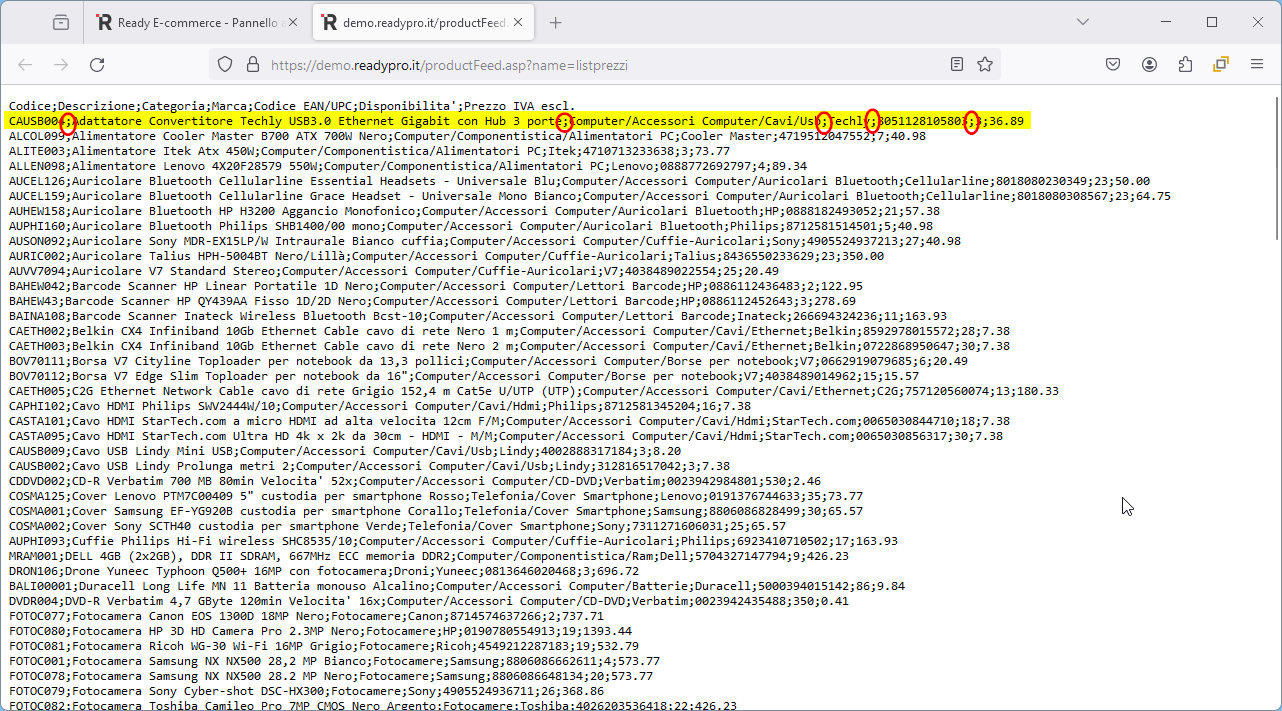Image resolution: width=1282 pixels, height=711 pixels.
Task: Click the COSMA002 Cover Sony Verde line
Action: pyautogui.click(x=397, y=526)
